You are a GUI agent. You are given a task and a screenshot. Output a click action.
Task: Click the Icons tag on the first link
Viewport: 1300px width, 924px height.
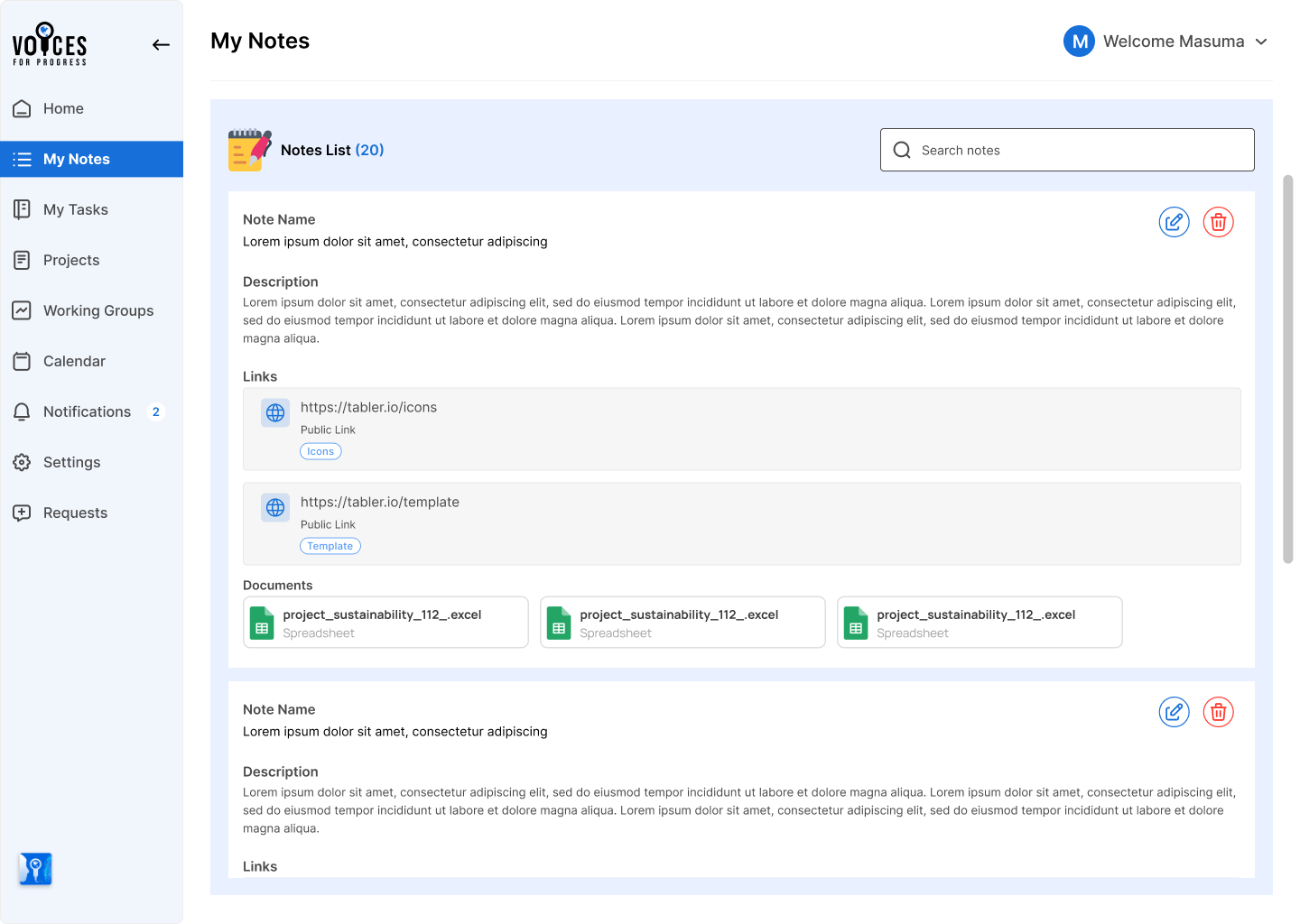point(320,450)
